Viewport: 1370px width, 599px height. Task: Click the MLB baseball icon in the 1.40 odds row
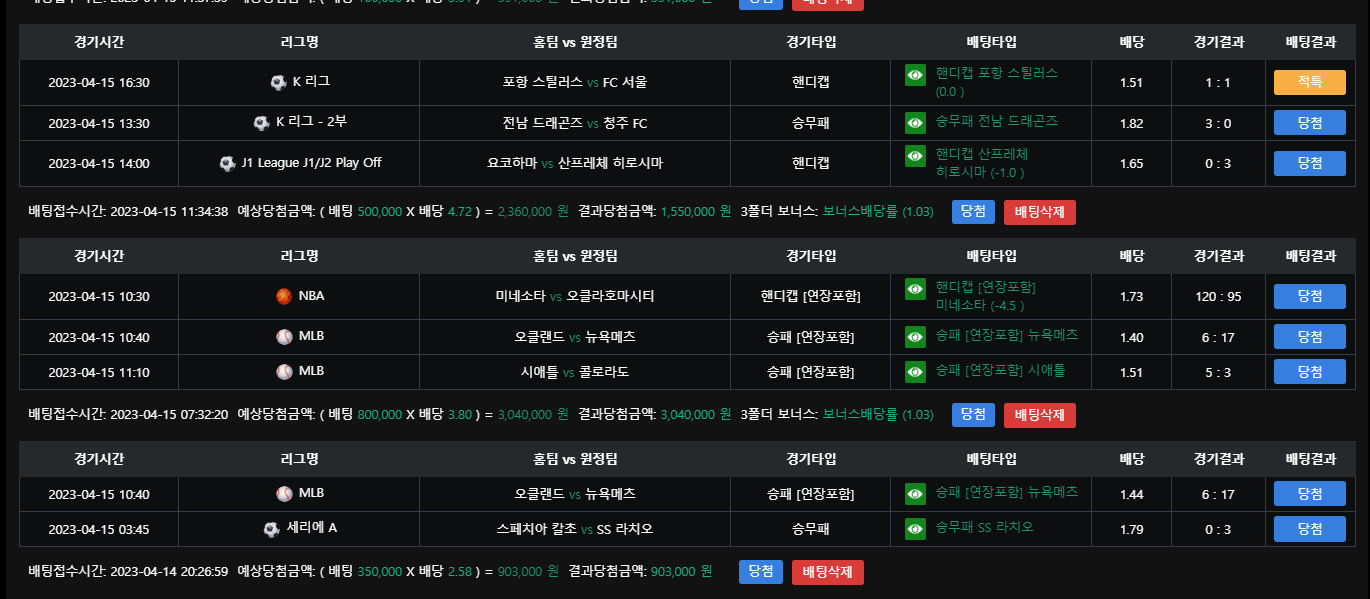(x=284, y=337)
